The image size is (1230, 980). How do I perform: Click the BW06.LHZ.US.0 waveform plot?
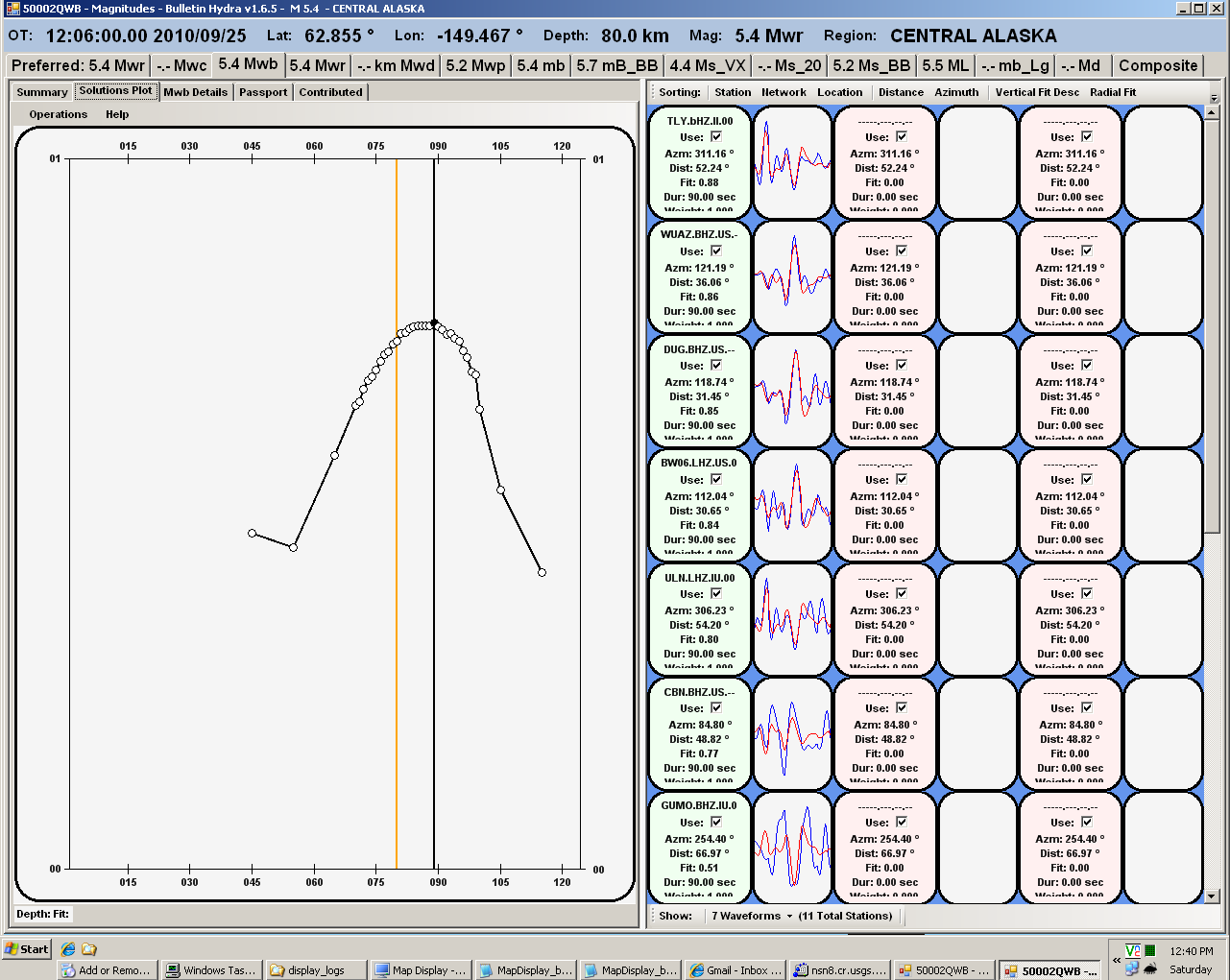pos(792,505)
